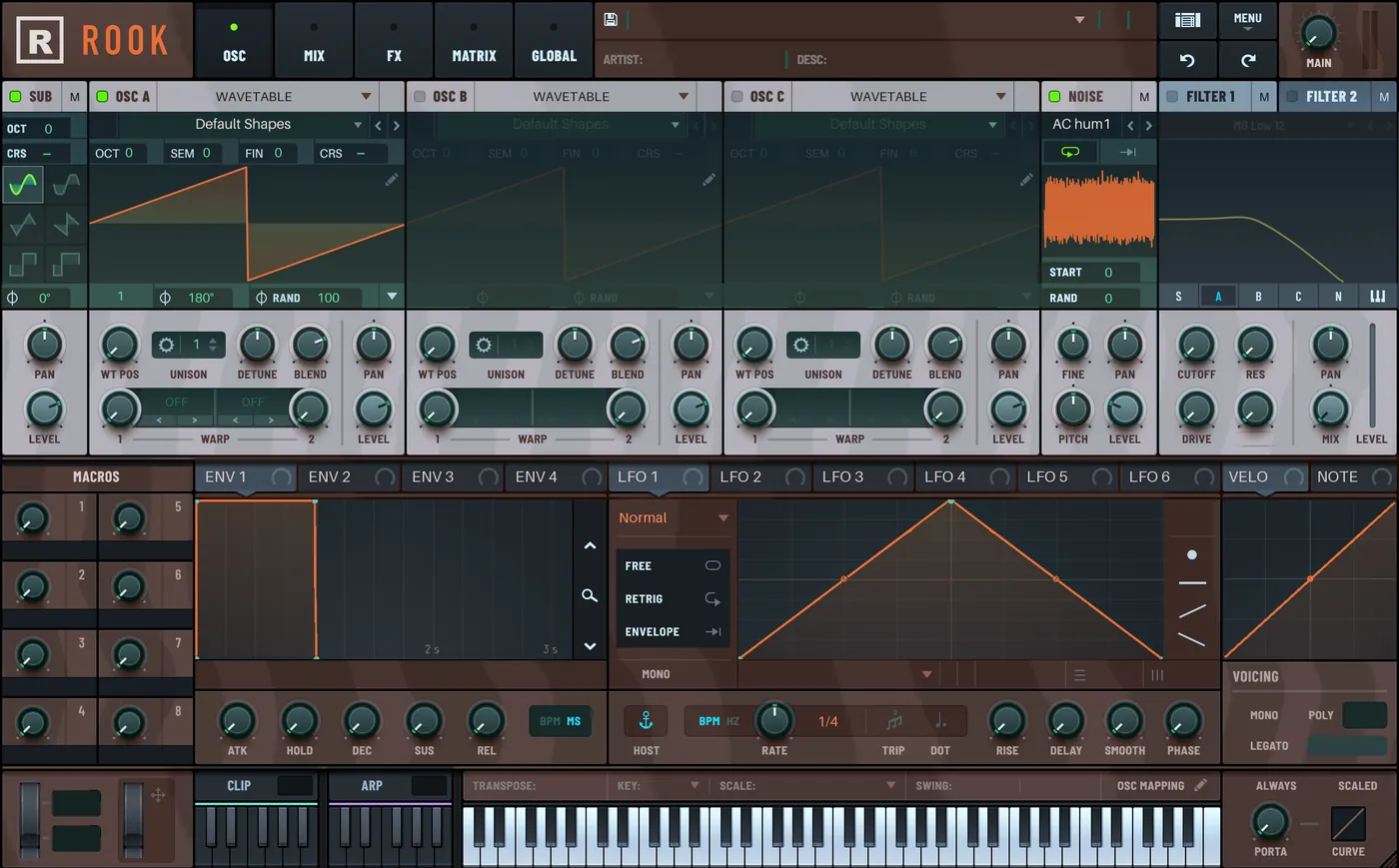Image resolution: width=1399 pixels, height=868 pixels.
Task: Open the SCALE dropdown above the keyboard
Action: (x=807, y=786)
